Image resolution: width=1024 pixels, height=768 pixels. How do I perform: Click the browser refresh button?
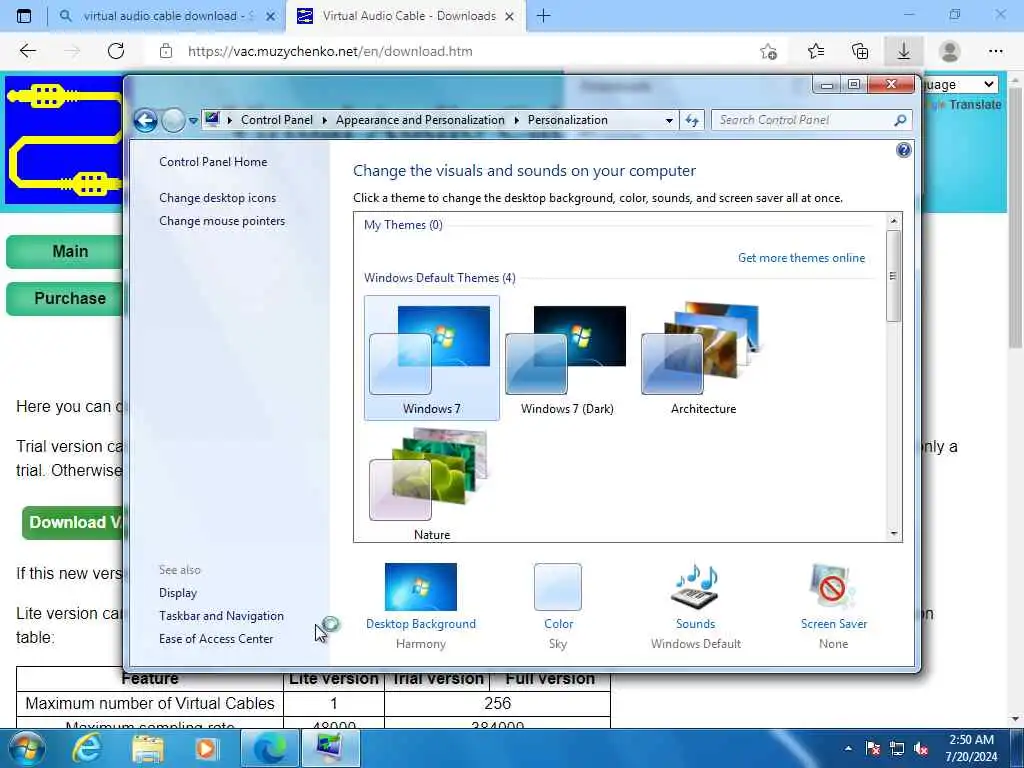click(116, 51)
